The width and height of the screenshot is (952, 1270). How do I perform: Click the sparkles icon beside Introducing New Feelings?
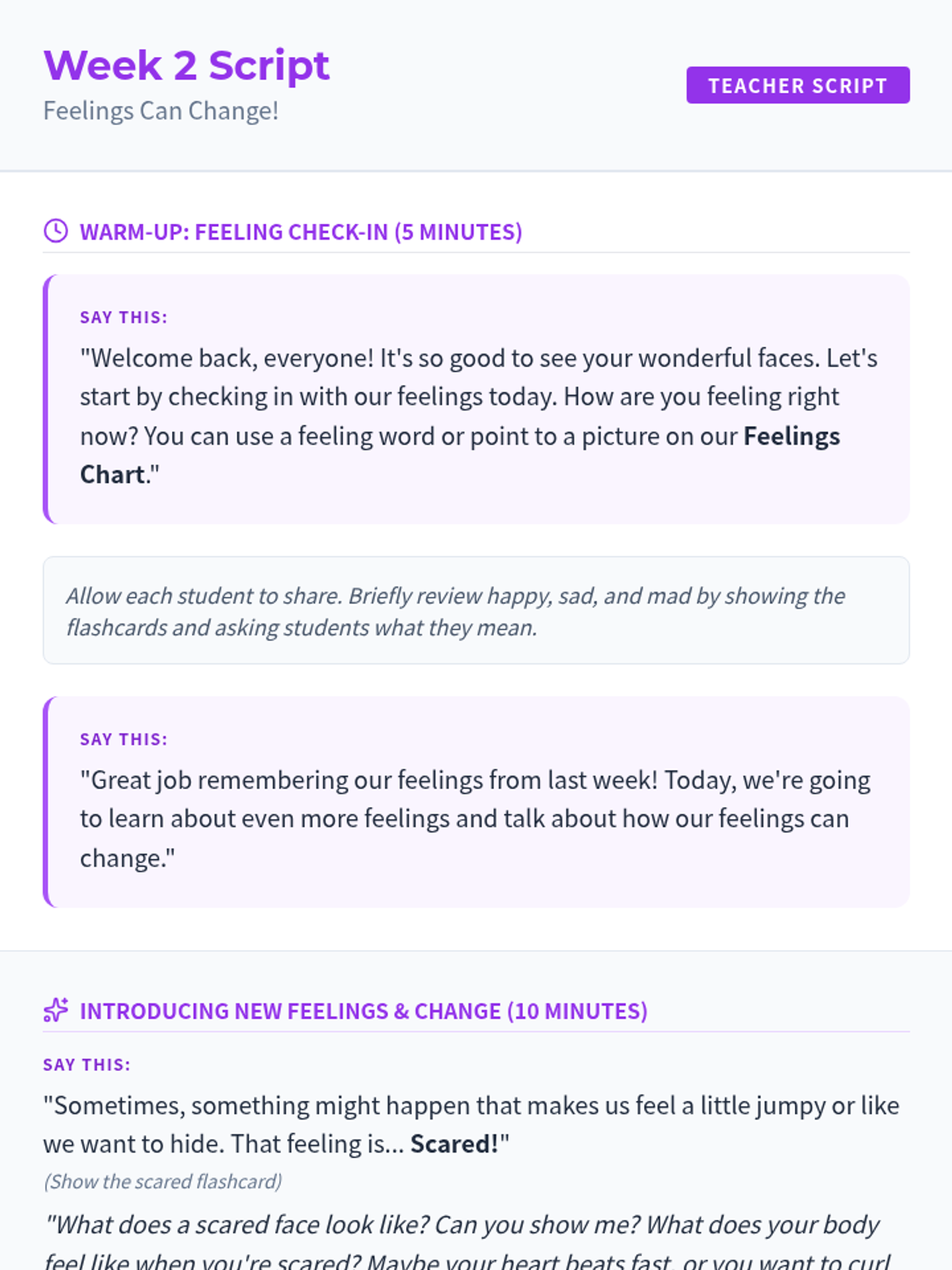point(56,1010)
